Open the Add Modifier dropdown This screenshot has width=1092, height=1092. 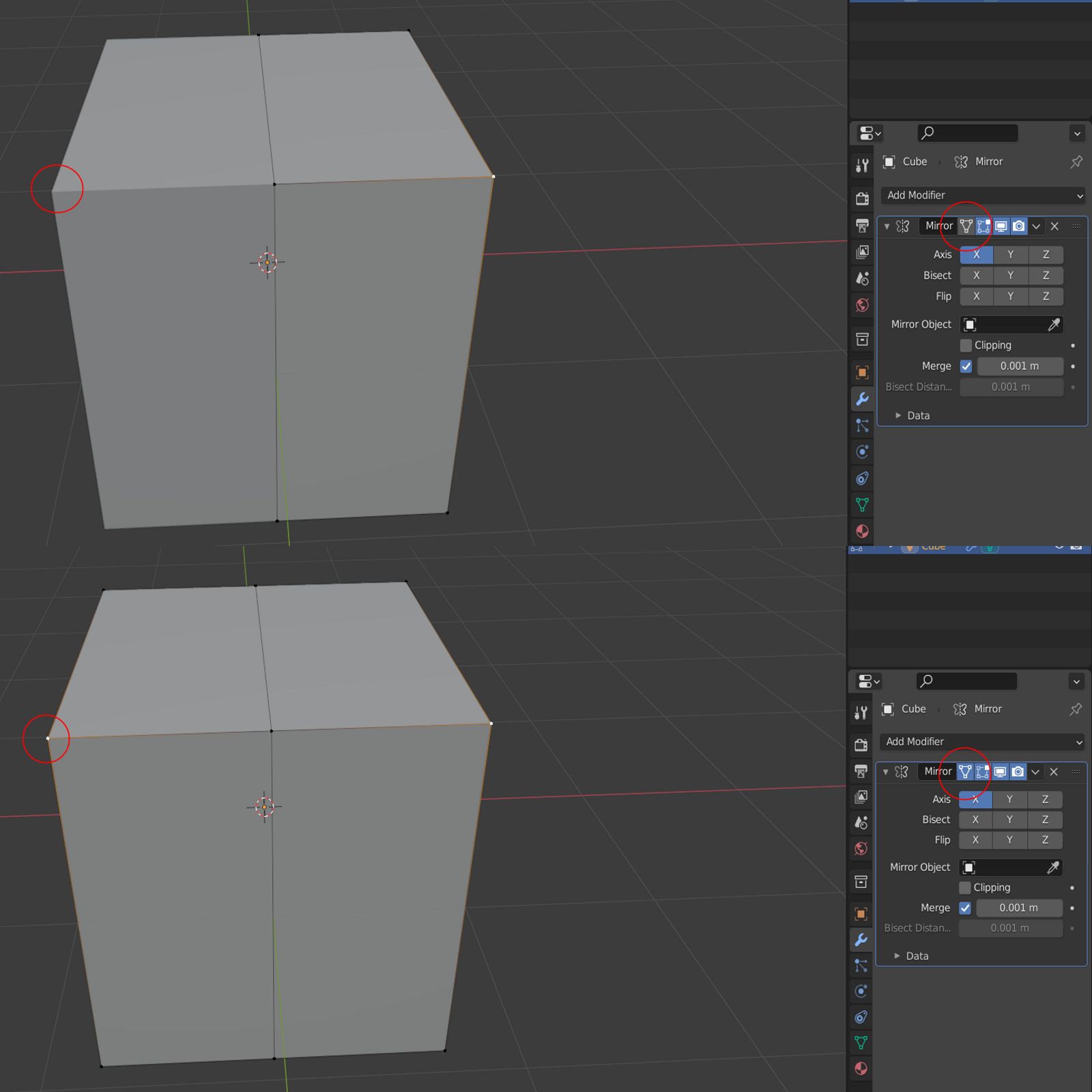981,196
